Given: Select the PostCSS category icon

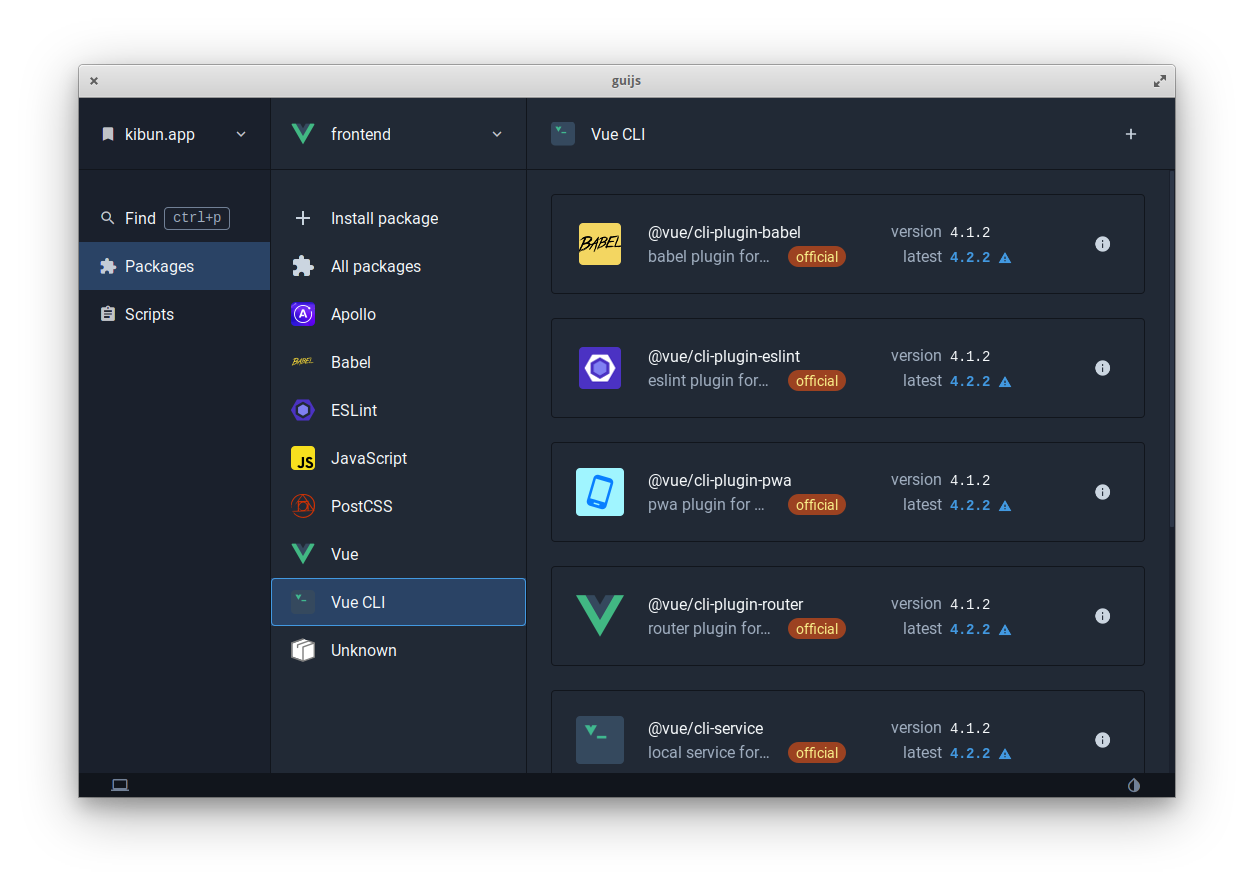Looking at the screenshot, I should pyautogui.click(x=303, y=506).
